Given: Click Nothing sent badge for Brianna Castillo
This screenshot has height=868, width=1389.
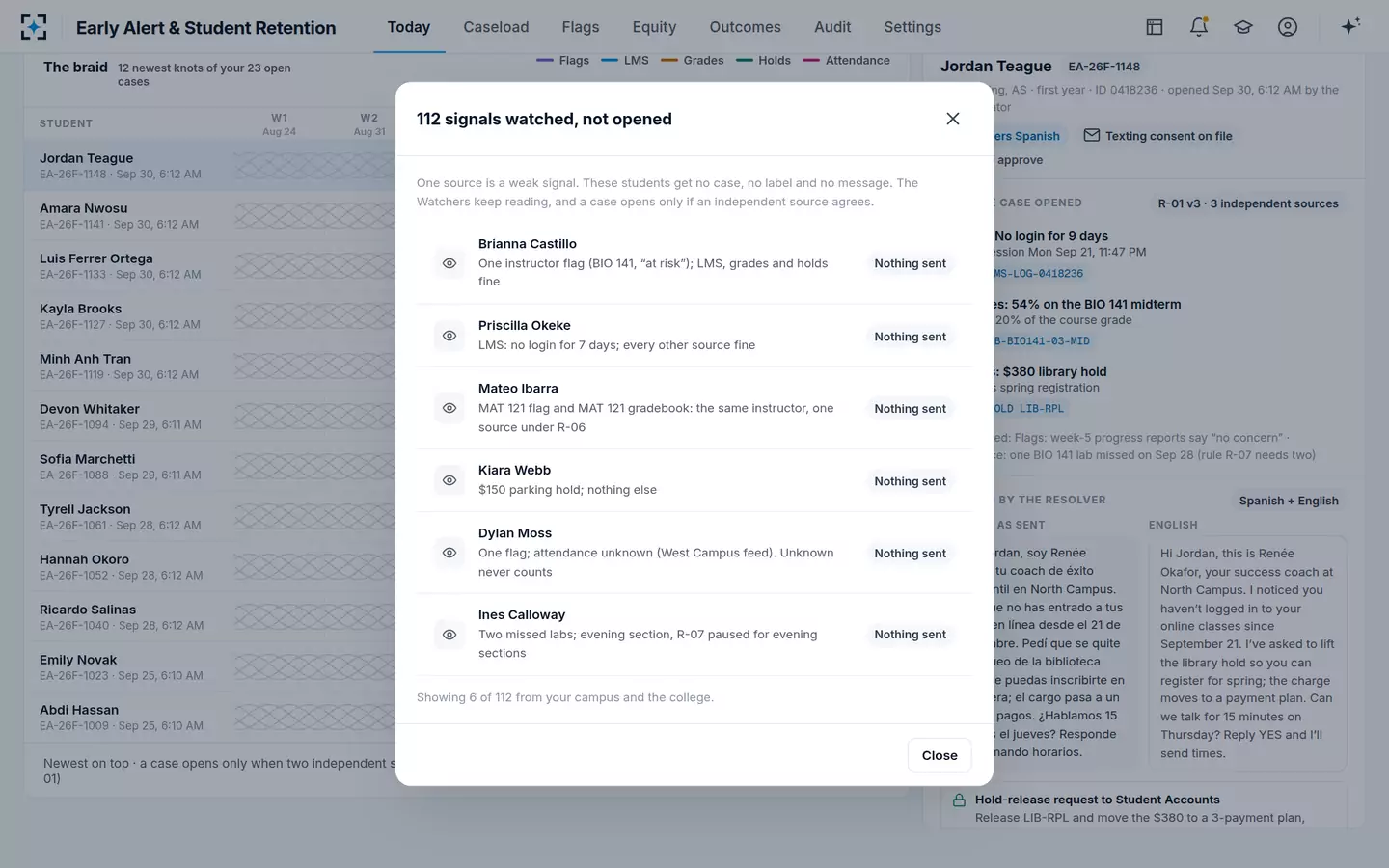Looking at the screenshot, I should coord(911,263).
